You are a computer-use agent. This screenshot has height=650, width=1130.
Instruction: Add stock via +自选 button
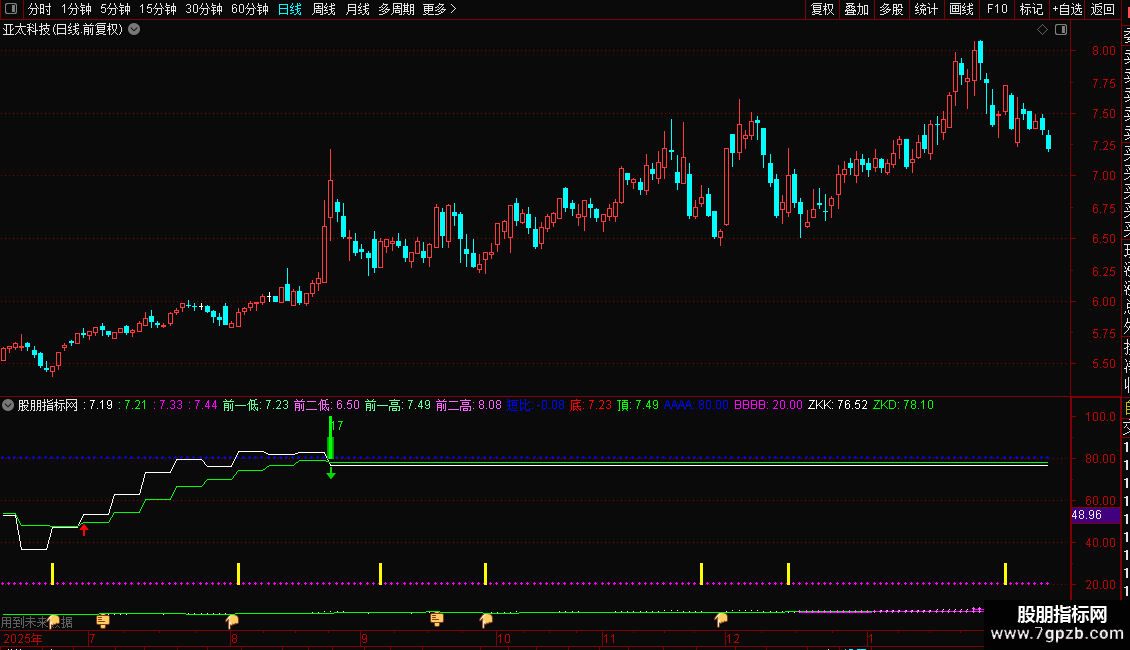tap(1067, 9)
